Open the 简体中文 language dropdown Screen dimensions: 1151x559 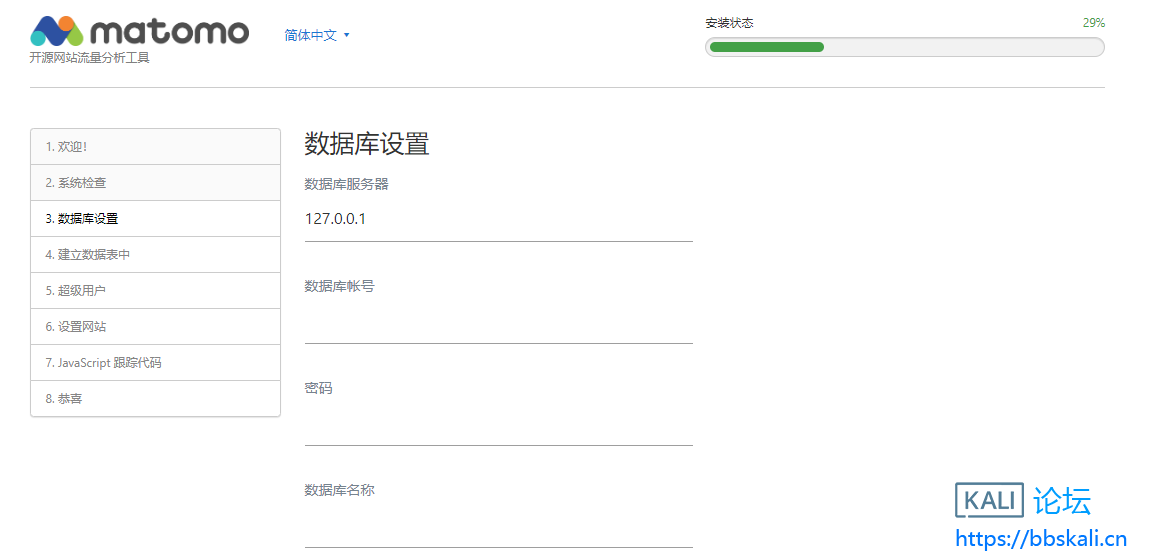tap(311, 35)
